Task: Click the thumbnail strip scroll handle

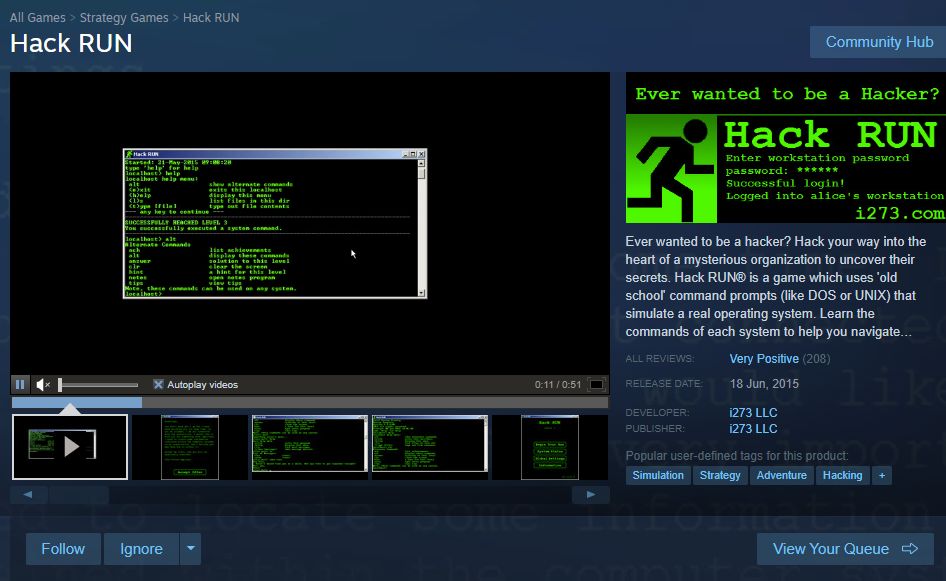Action: tap(79, 494)
